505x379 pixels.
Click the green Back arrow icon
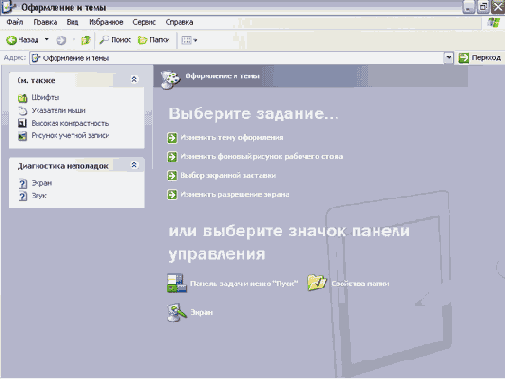click(12, 40)
